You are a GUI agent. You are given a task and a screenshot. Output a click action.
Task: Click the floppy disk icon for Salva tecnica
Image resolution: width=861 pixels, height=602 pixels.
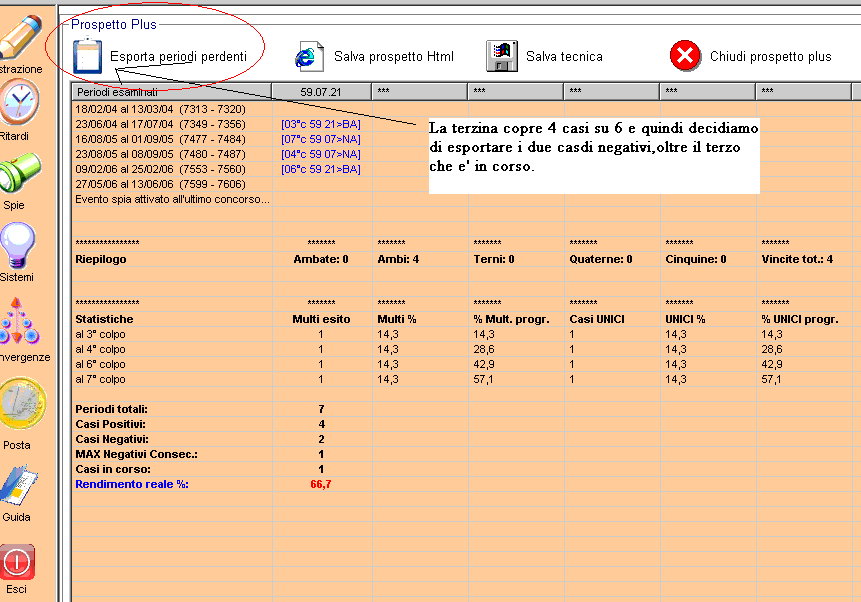point(502,56)
